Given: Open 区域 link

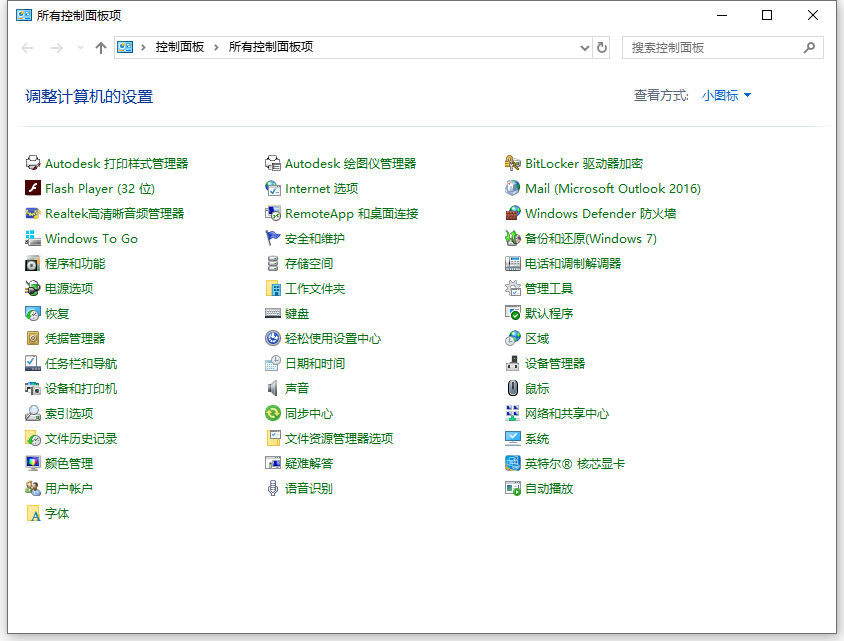Looking at the screenshot, I should point(537,339).
